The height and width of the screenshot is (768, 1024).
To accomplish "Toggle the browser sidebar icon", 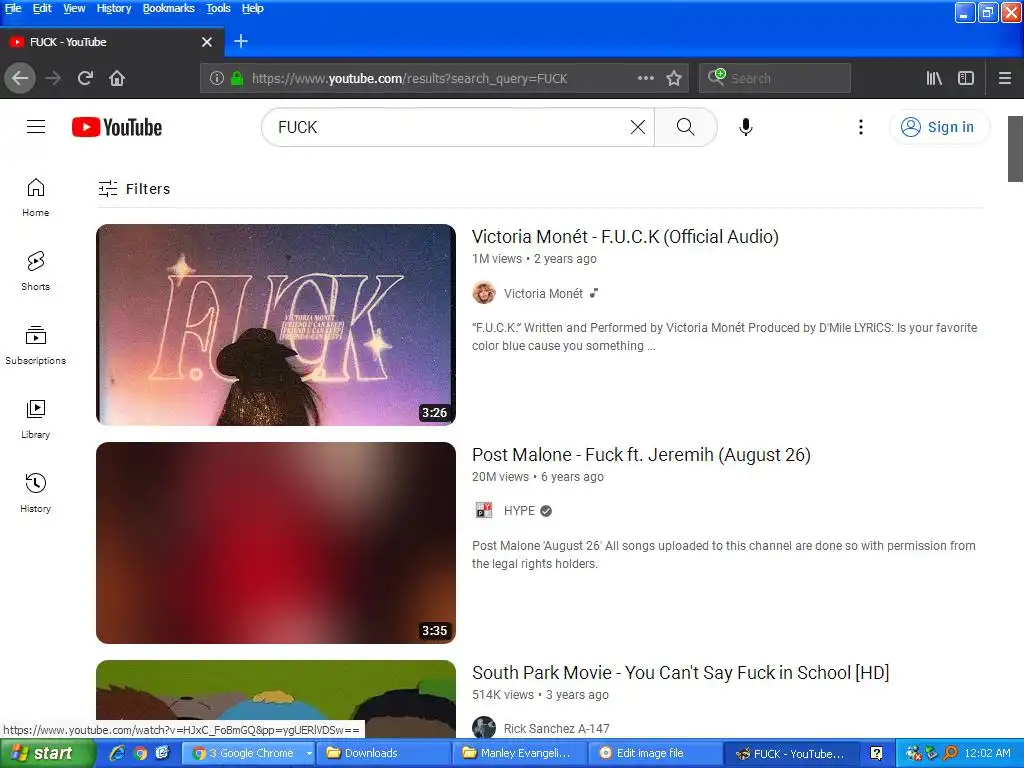I will 966,78.
